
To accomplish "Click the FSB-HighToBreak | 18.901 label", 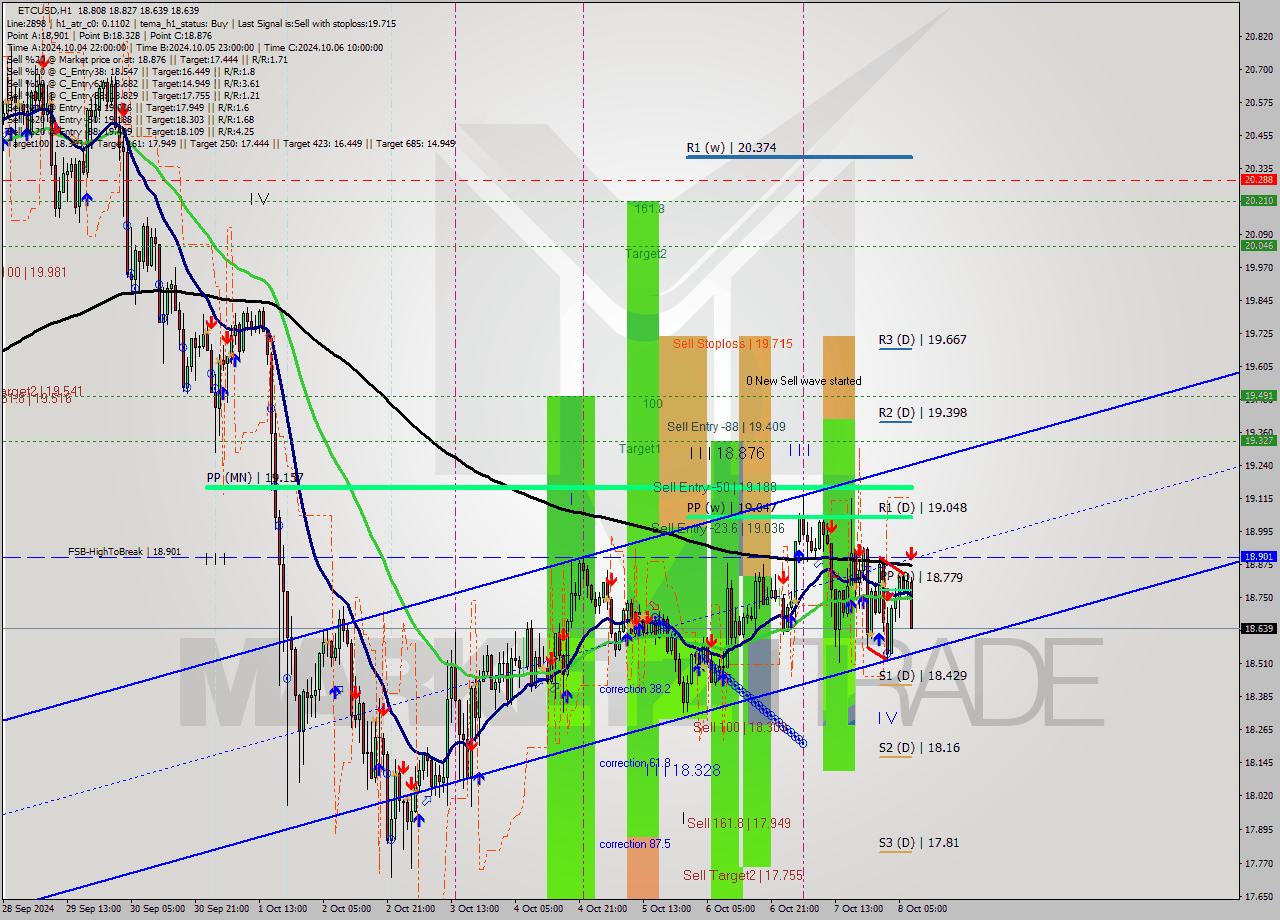I will coord(124,551).
